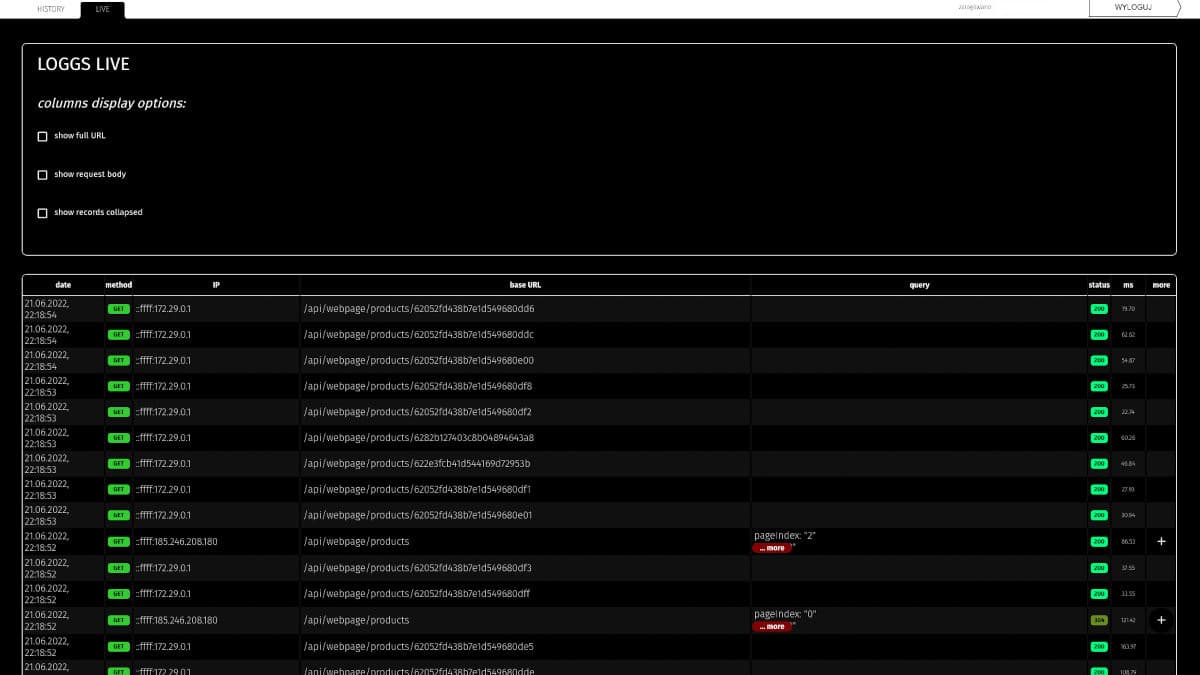Switch to the HISTORY tab

point(49,9)
